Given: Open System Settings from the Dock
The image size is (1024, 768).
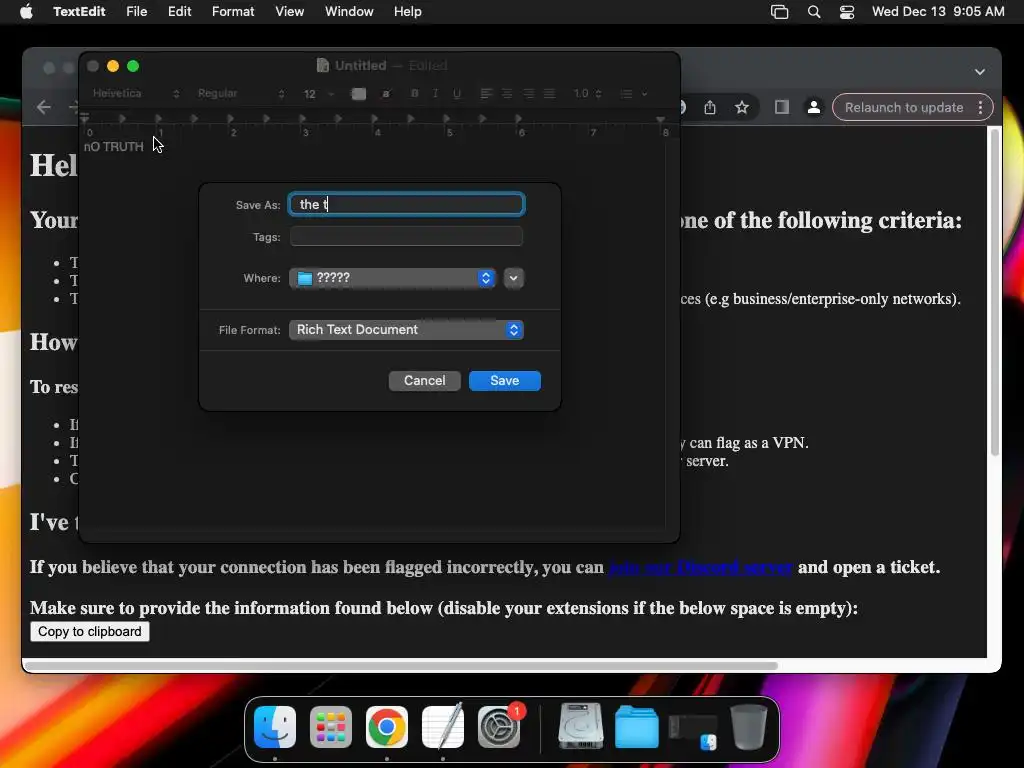Looking at the screenshot, I should tap(499, 726).
